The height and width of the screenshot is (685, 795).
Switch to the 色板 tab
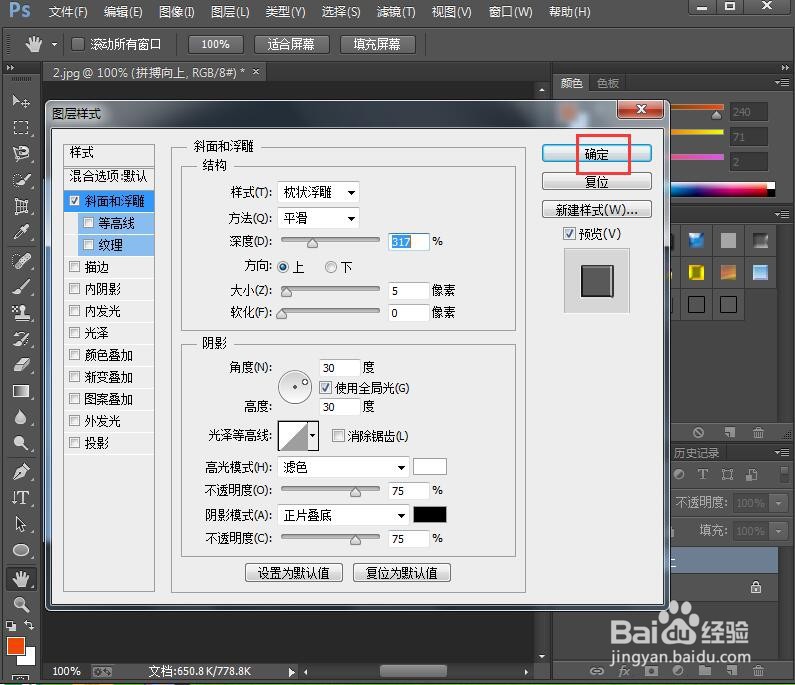coord(607,83)
